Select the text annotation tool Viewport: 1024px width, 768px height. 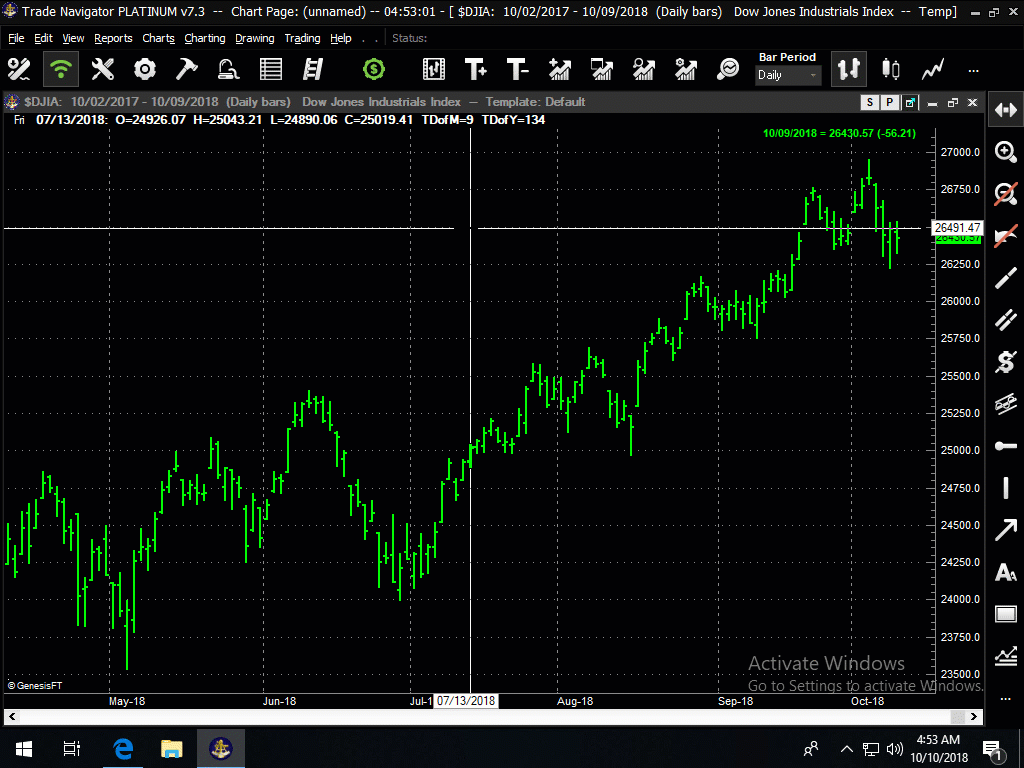pos(1006,572)
